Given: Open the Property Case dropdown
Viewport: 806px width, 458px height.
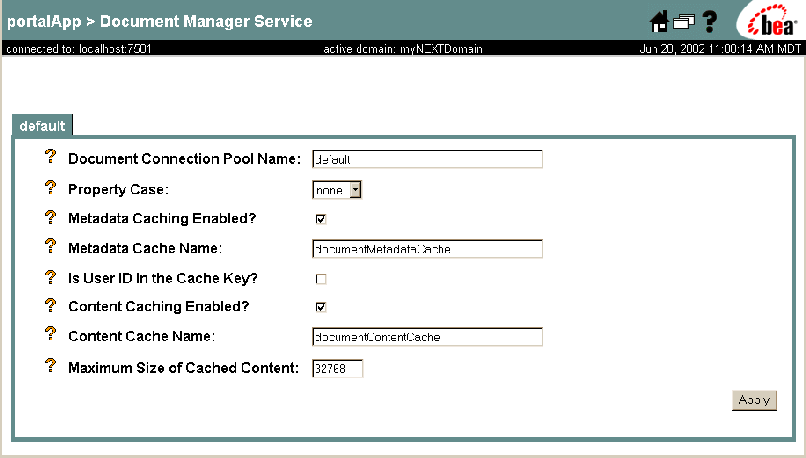Looking at the screenshot, I should 337,190.
